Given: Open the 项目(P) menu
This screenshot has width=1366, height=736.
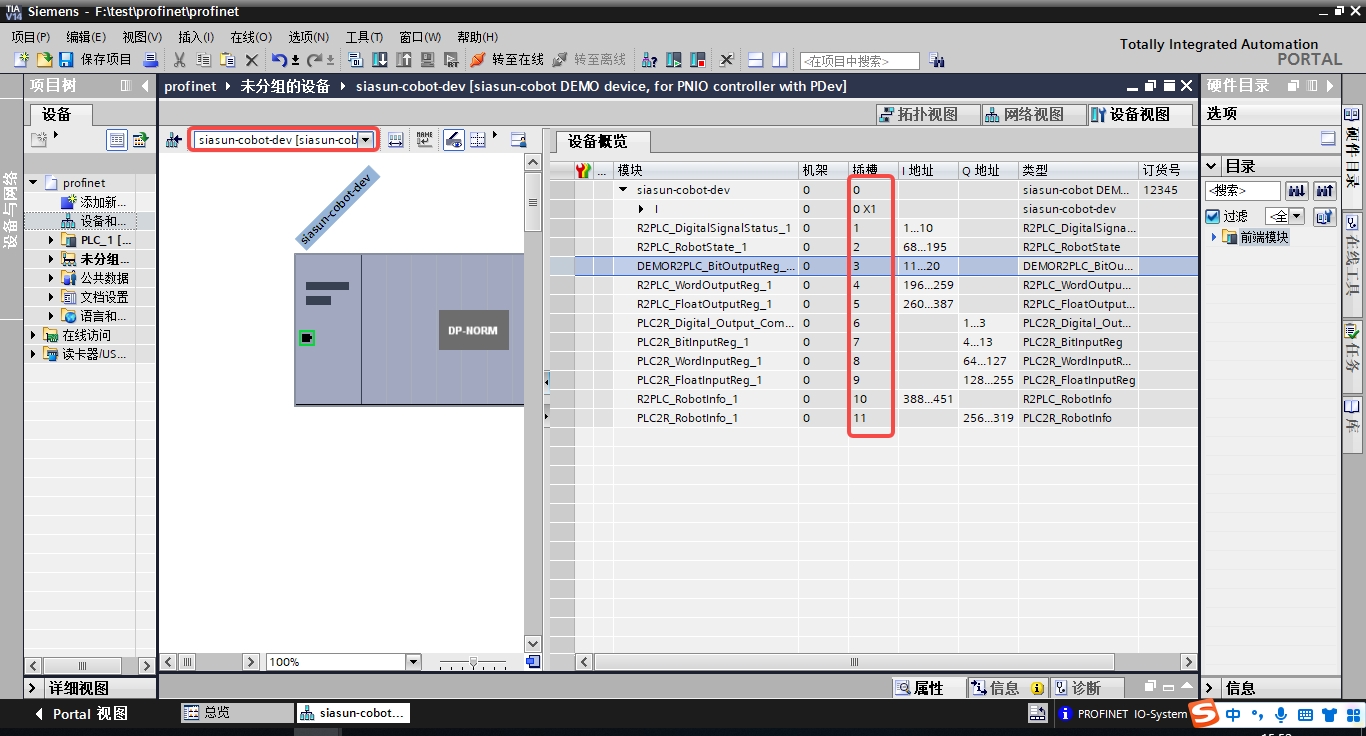Looking at the screenshot, I should [x=31, y=36].
